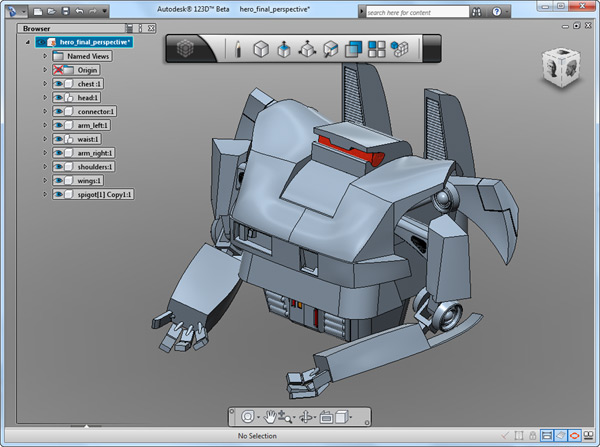600x447 pixels.
Task: Select the Sketch pencil tool
Action: pos(238,48)
